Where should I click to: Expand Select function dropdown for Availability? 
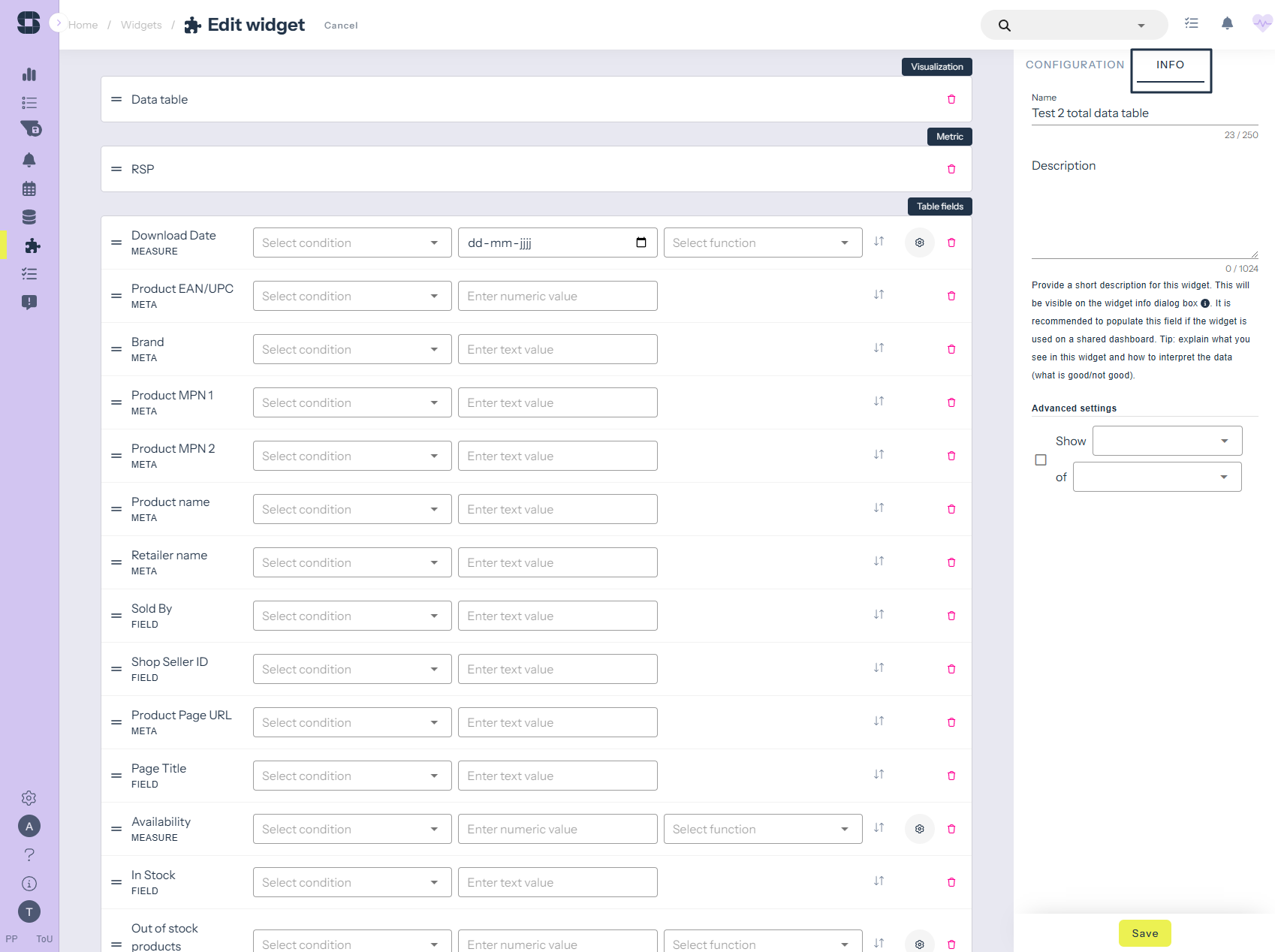(762, 829)
